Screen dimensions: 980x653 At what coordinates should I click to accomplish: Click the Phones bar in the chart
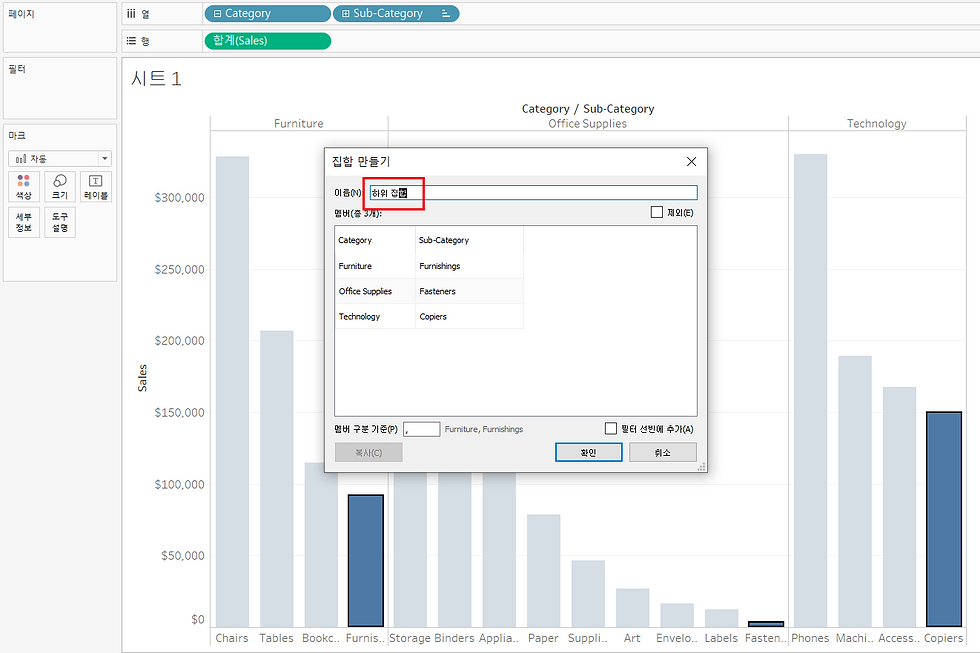click(811, 390)
